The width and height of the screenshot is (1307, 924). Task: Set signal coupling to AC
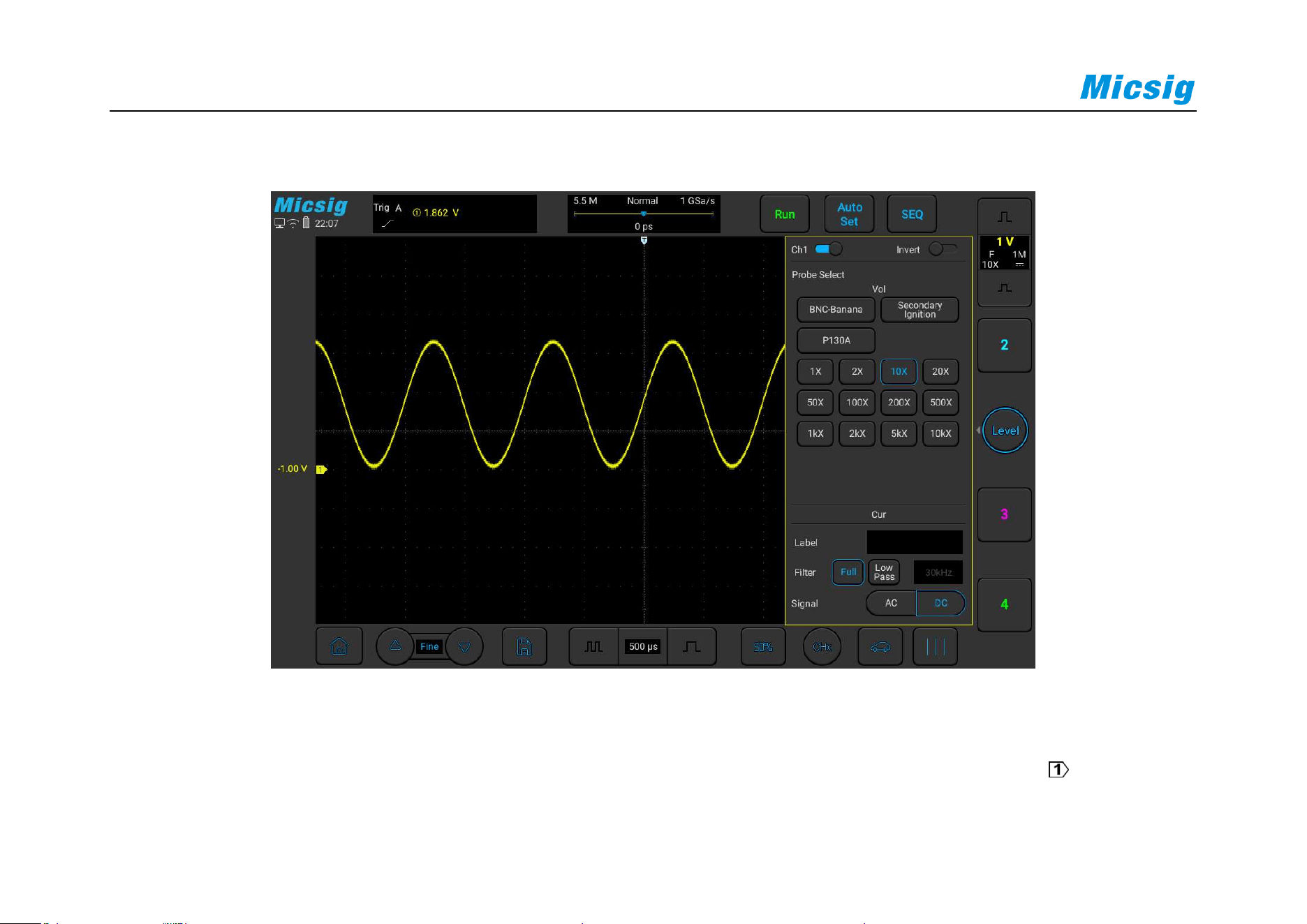[891, 603]
